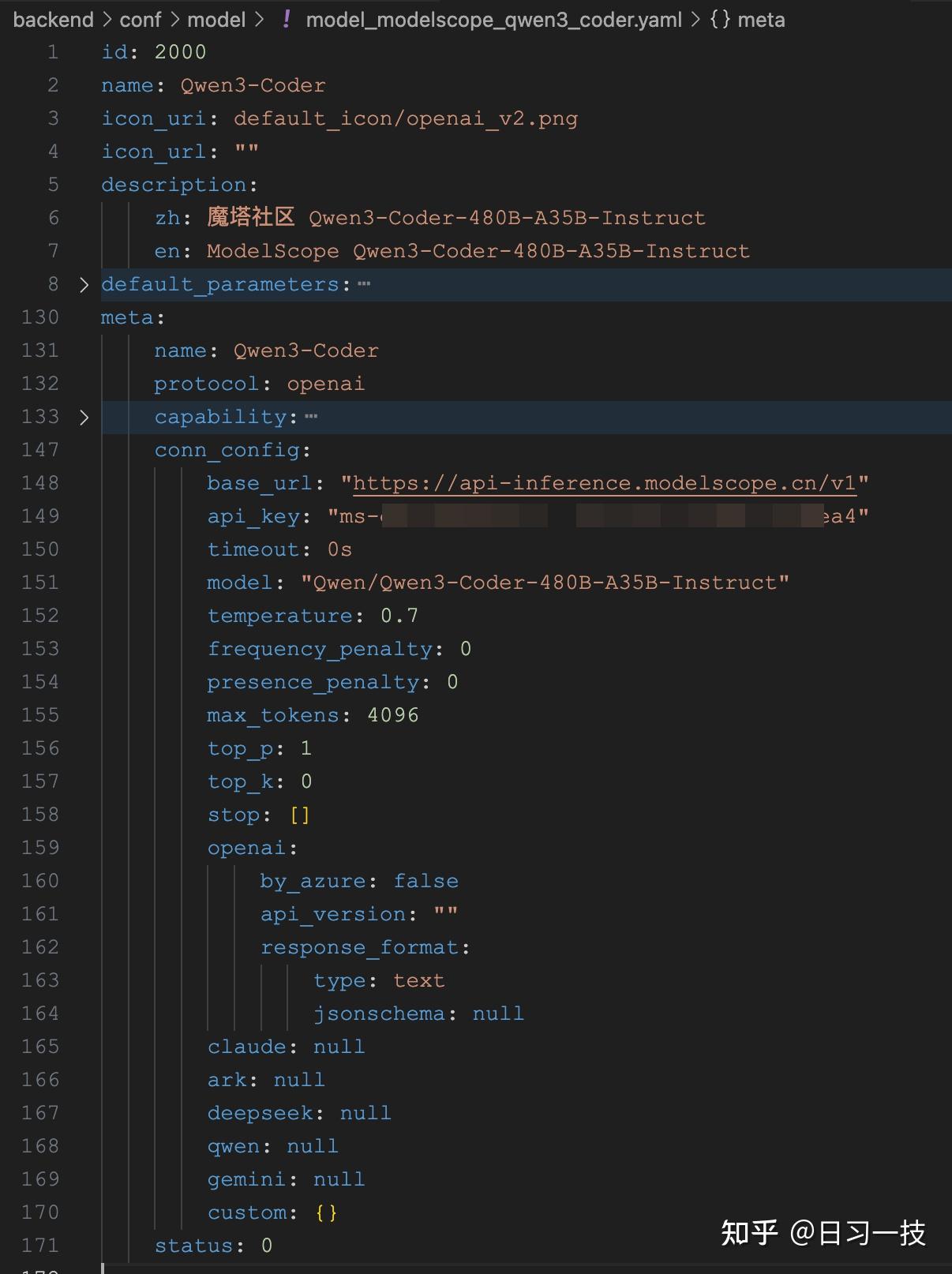Click the max_tokens value 4096

pyautogui.click(x=393, y=715)
